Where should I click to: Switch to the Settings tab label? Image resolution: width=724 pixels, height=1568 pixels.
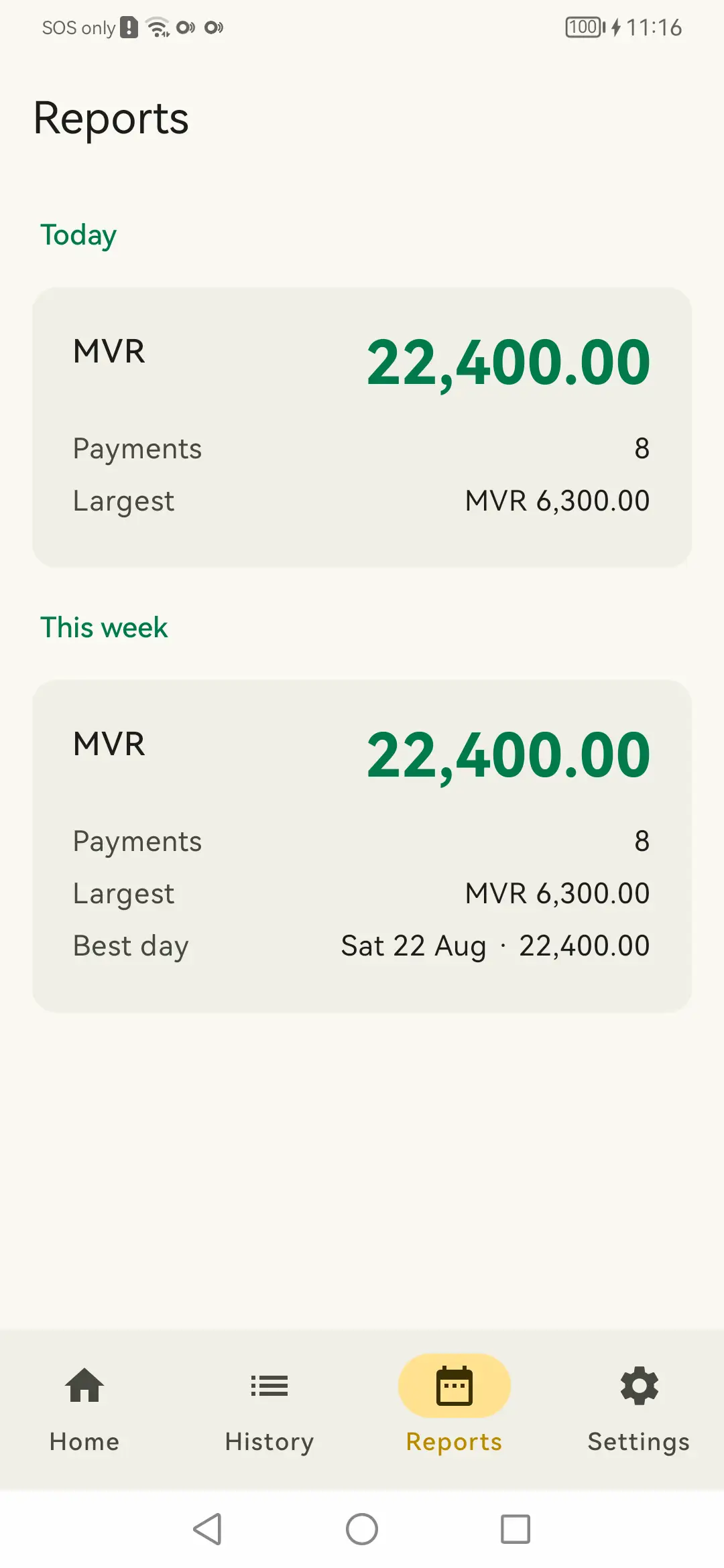639,1441
